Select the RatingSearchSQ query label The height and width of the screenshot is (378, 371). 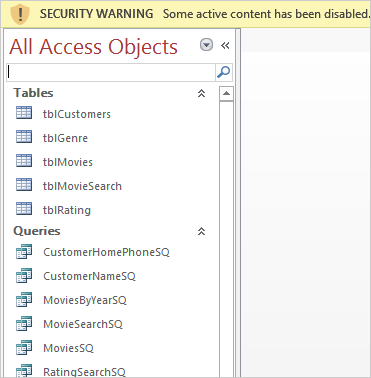(x=84, y=372)
